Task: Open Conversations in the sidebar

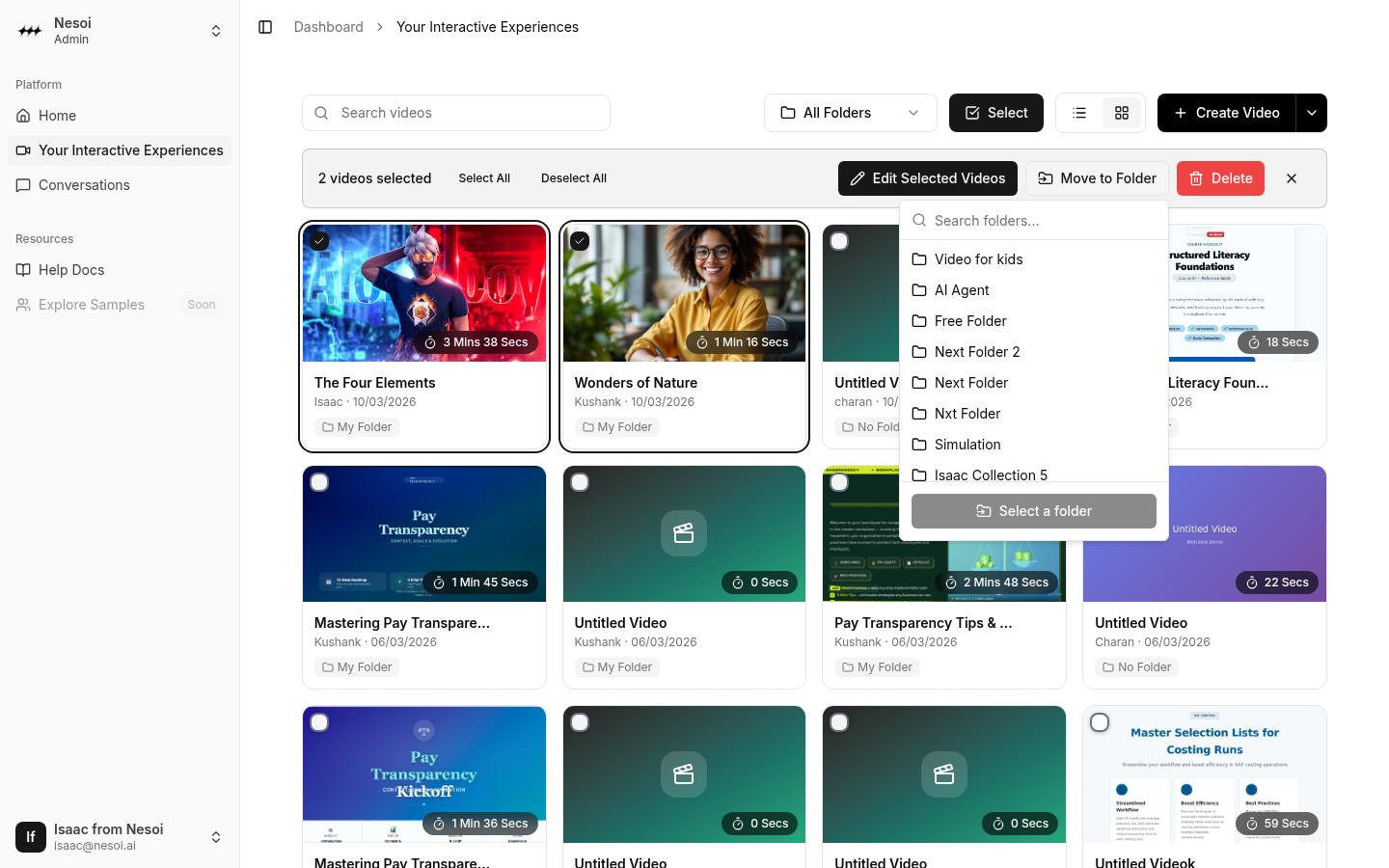Action: click(84, 185)
